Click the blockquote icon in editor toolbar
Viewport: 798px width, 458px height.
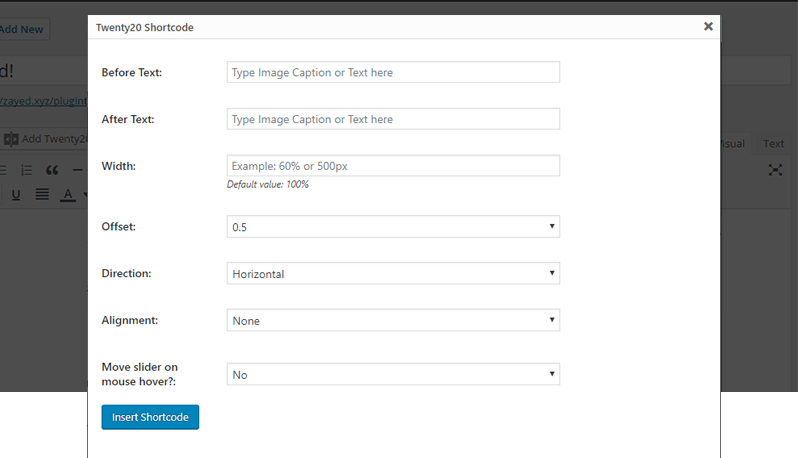coord(52,170)
